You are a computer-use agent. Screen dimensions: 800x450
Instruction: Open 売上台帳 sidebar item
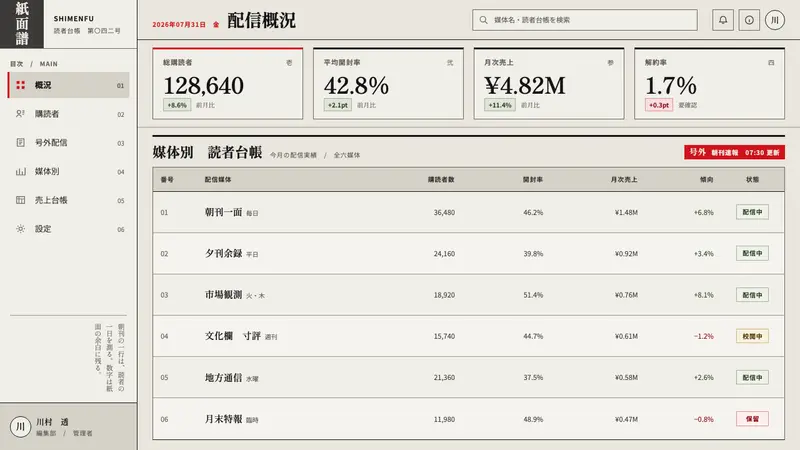(x=69, y=200)
